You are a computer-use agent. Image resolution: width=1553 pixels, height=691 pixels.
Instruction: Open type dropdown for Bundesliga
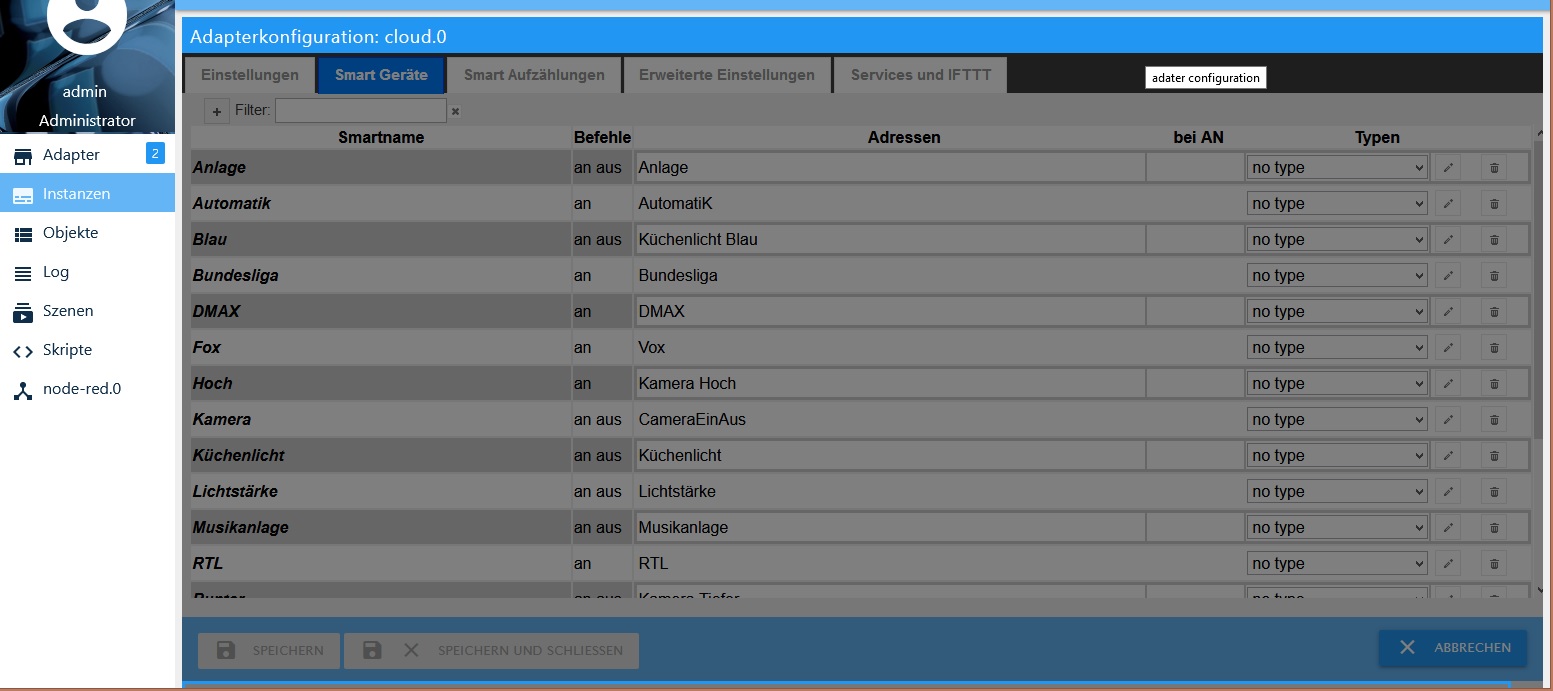(1337, 276)
